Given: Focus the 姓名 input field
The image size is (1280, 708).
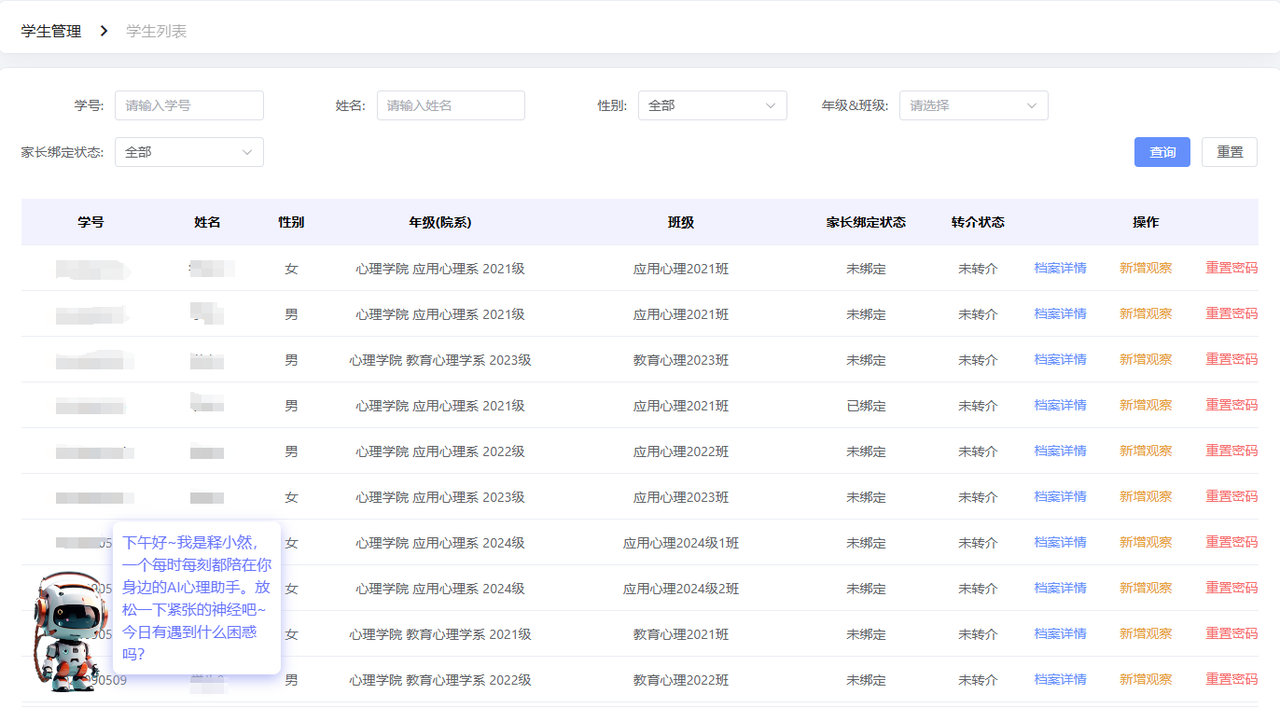Looking at the screenshot, I should tap(451, 105).
